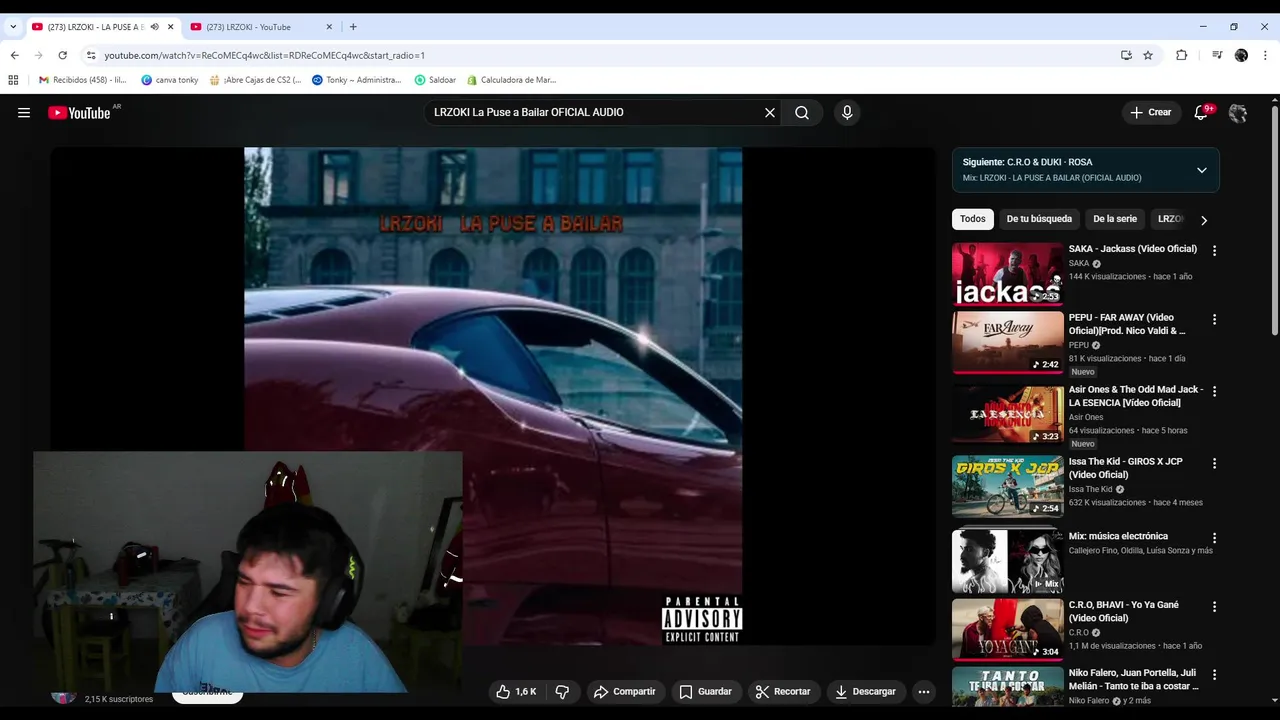1280x720 pixels.
Task: Open Chrome media control icon
Action: [x=1217, y=55]
